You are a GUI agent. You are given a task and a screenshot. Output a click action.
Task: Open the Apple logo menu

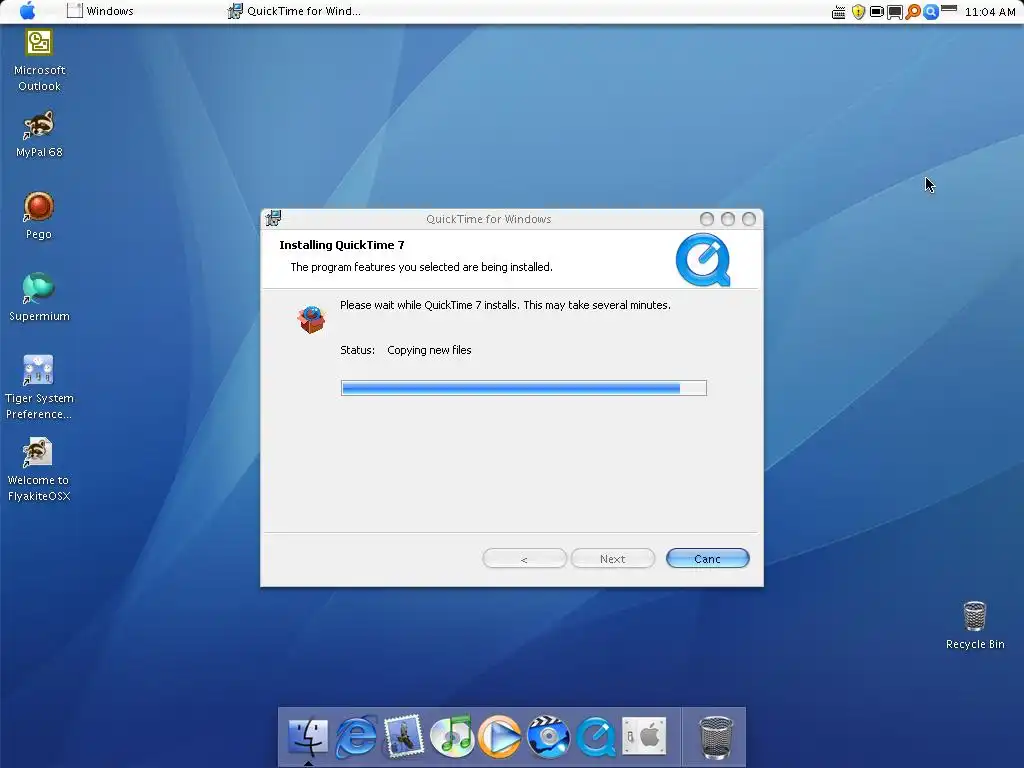[x=27, y=10]
